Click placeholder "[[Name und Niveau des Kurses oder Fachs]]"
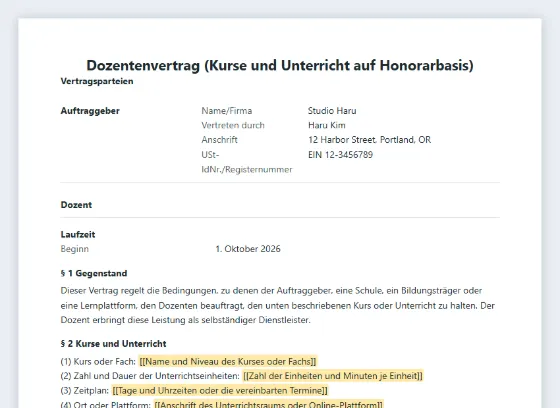 228,362
